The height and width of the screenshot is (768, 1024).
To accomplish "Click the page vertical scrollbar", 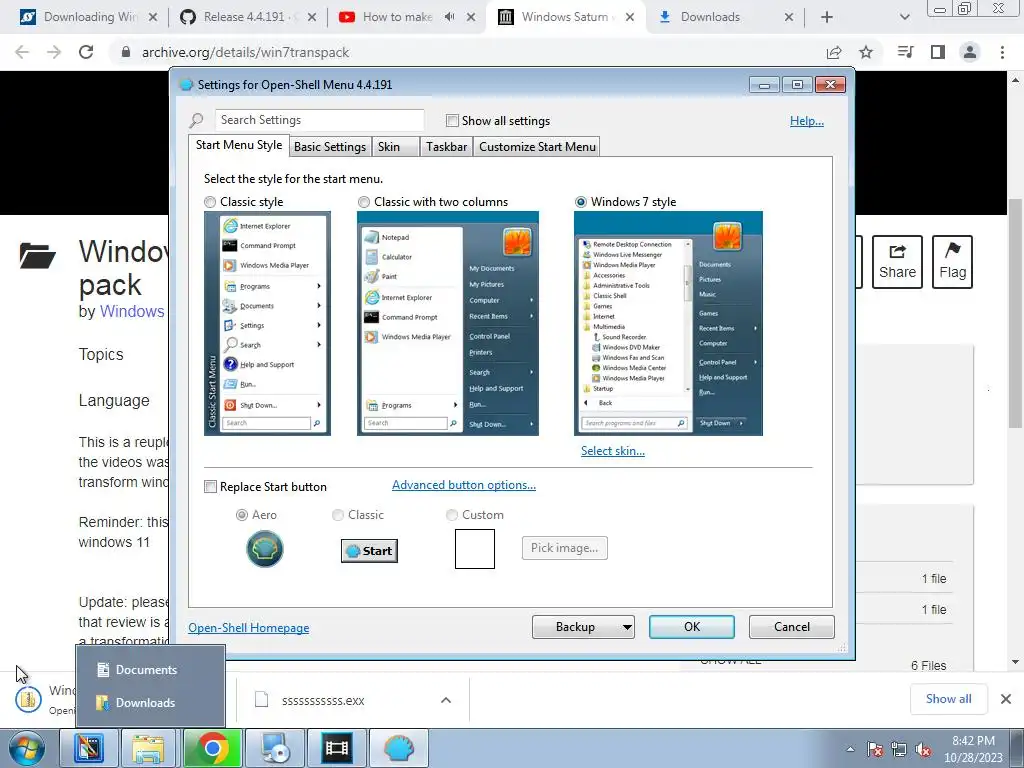I will click(1015, 313).
